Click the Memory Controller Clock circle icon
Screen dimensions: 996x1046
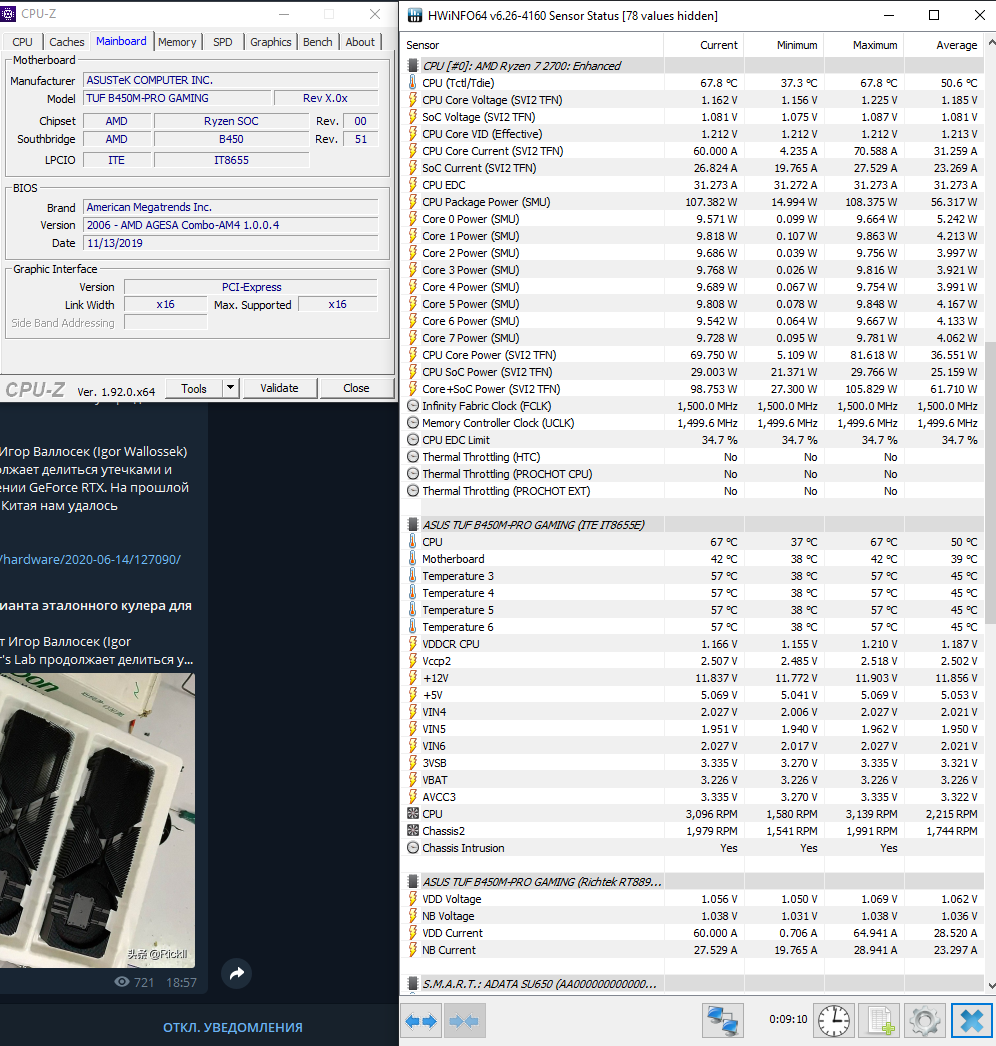click(412, 423)
